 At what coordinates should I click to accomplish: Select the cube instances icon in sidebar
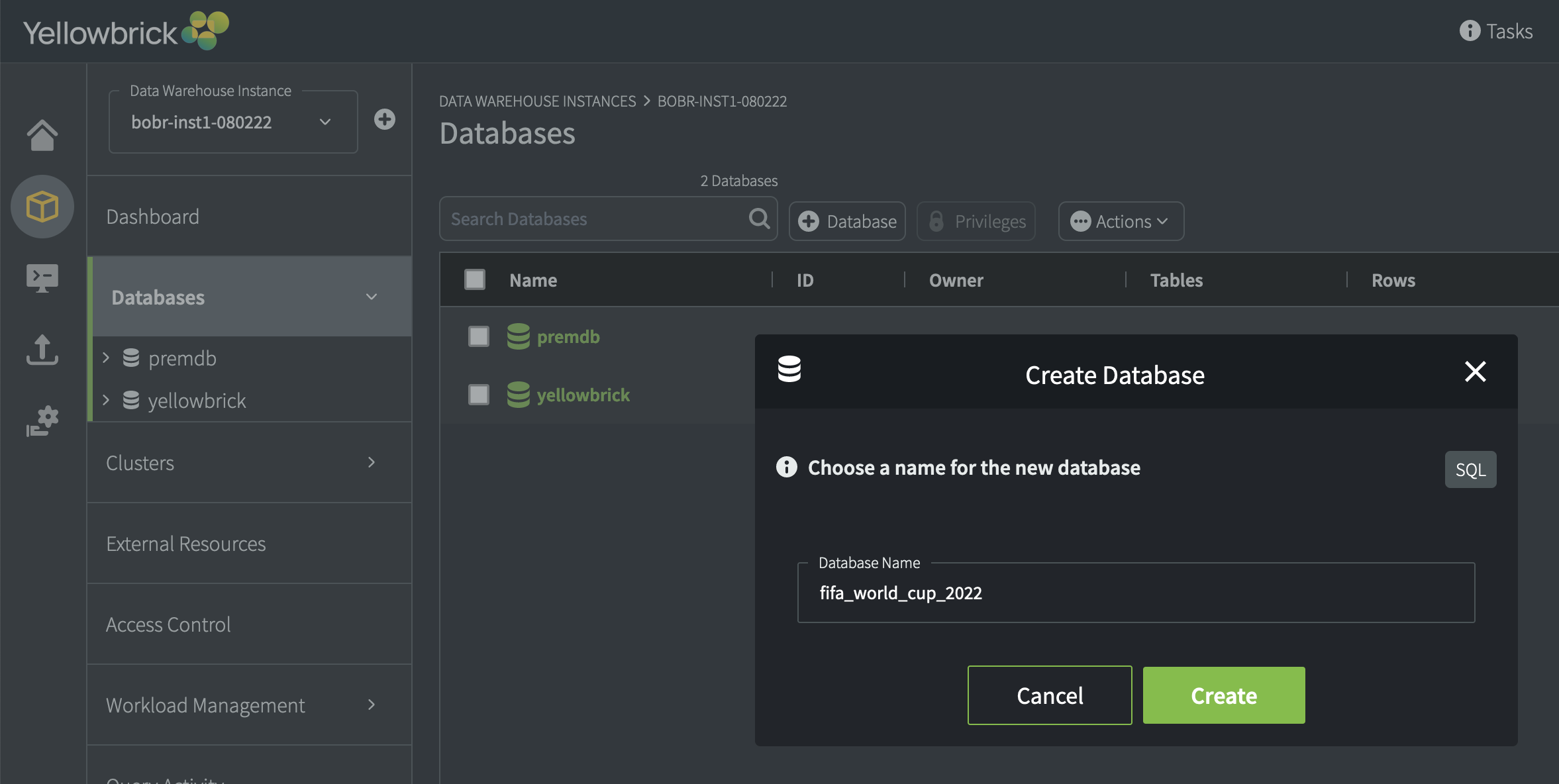coord(42,207)
